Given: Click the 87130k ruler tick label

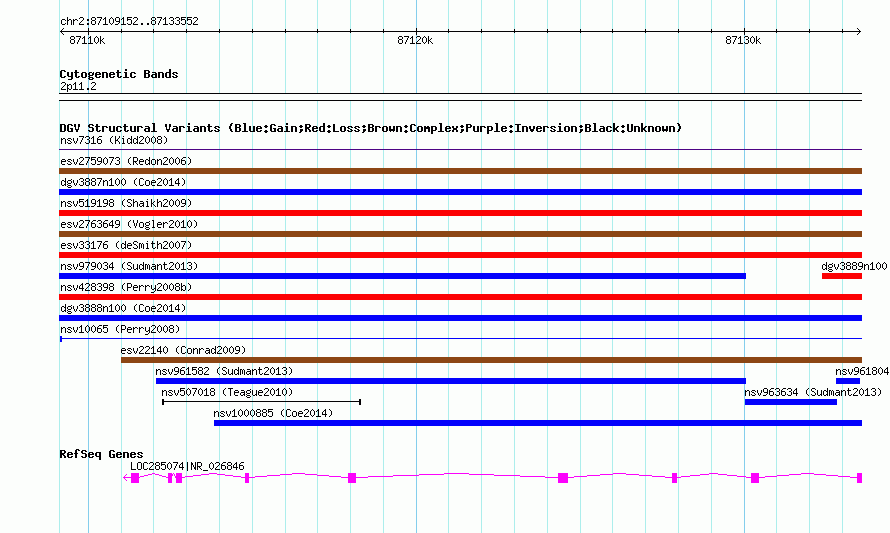Looking at the screenshot, I should (x=743, y=40).
